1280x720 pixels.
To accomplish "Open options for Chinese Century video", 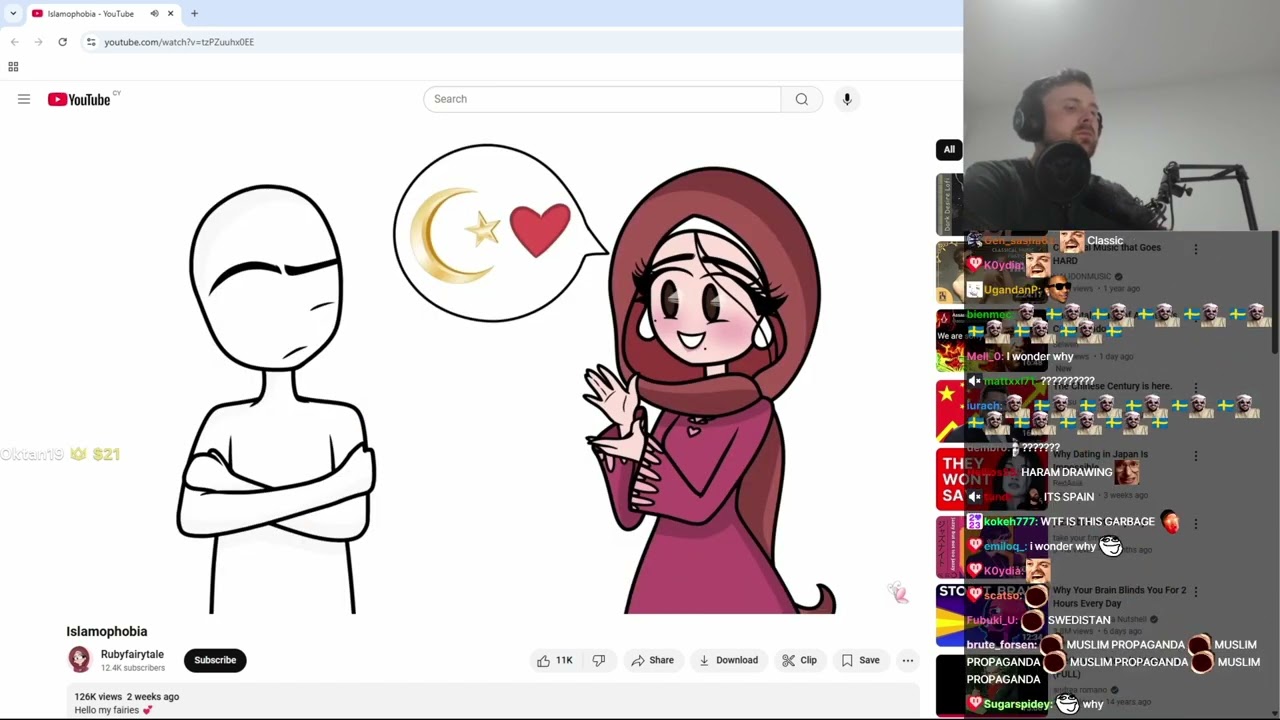I will click(1196, 387).
